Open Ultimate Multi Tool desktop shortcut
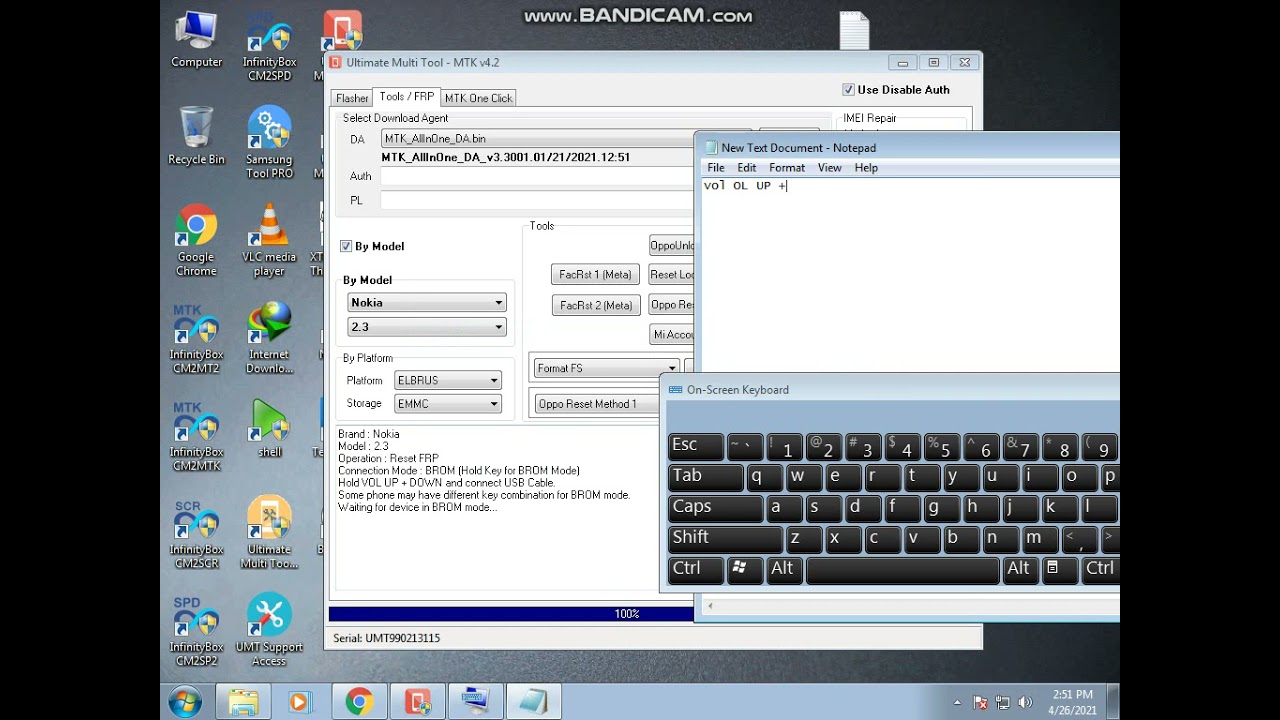 click(269, 533)
